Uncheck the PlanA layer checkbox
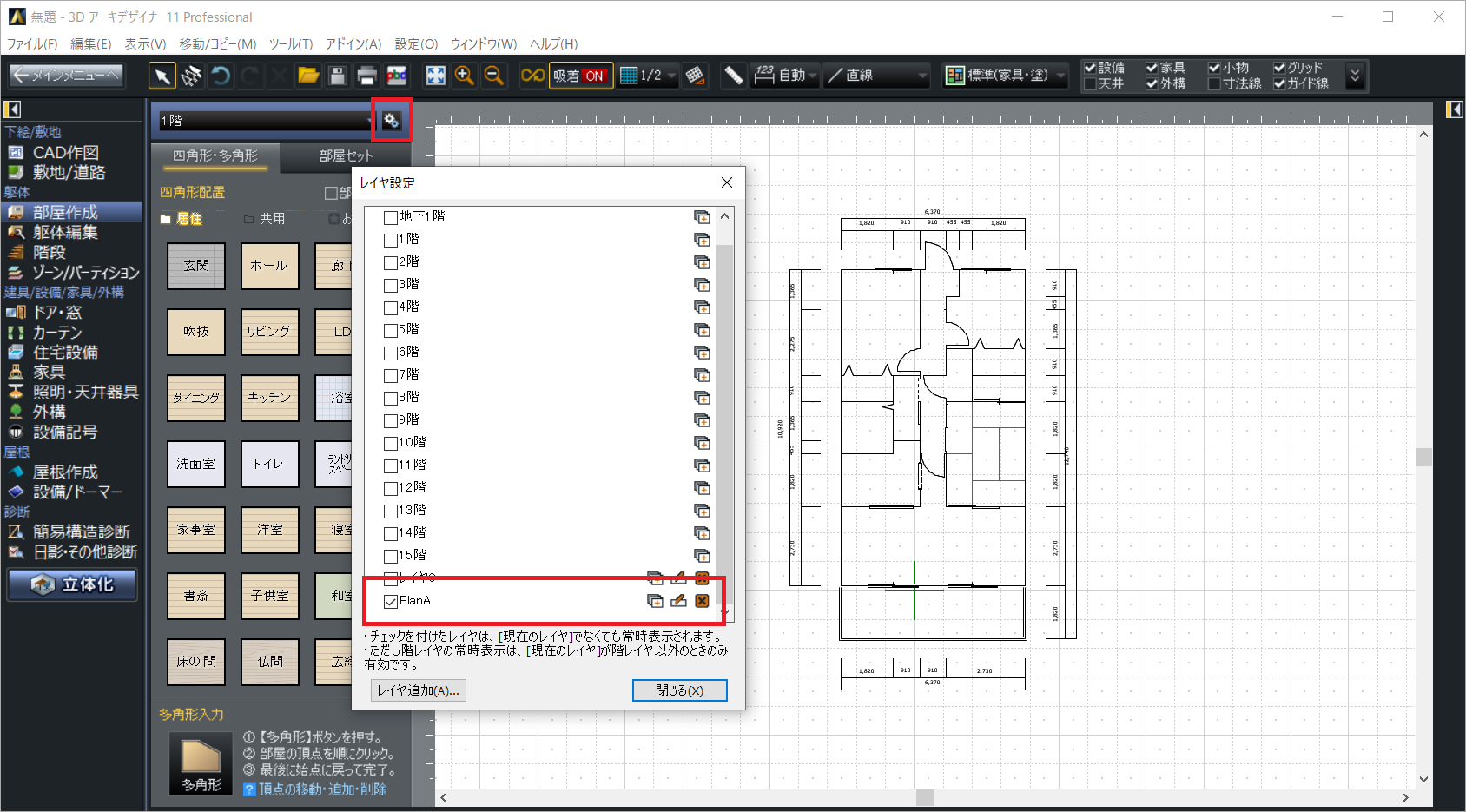The width and height of the screenshot is (1466, 812). coord(391,602)
